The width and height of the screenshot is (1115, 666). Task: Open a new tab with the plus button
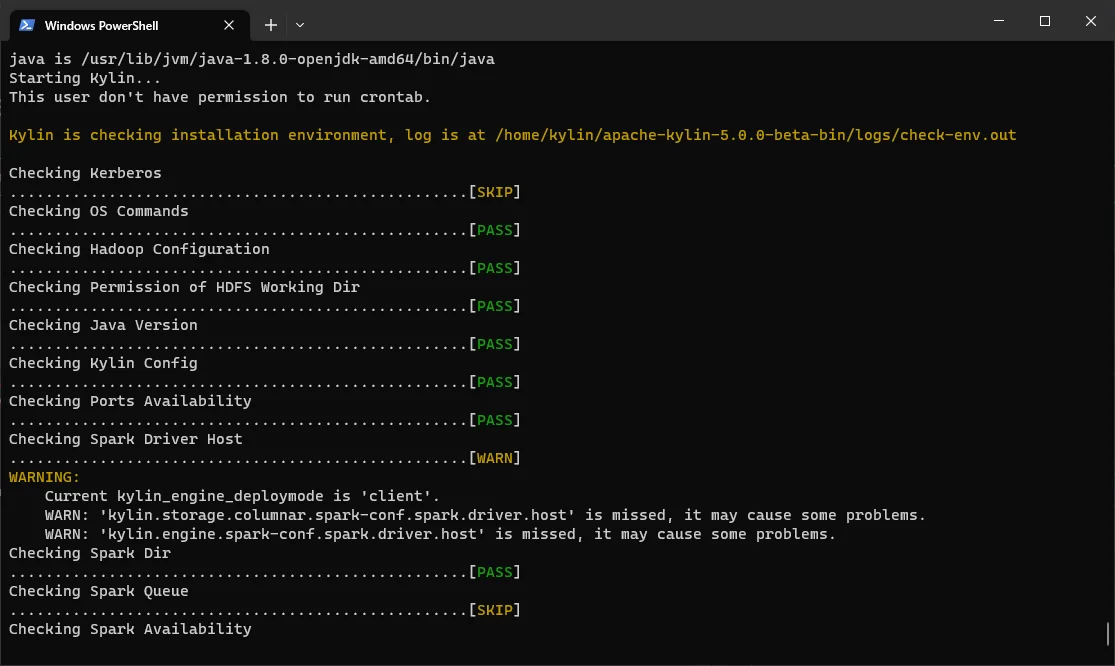(x=270, y=25)
